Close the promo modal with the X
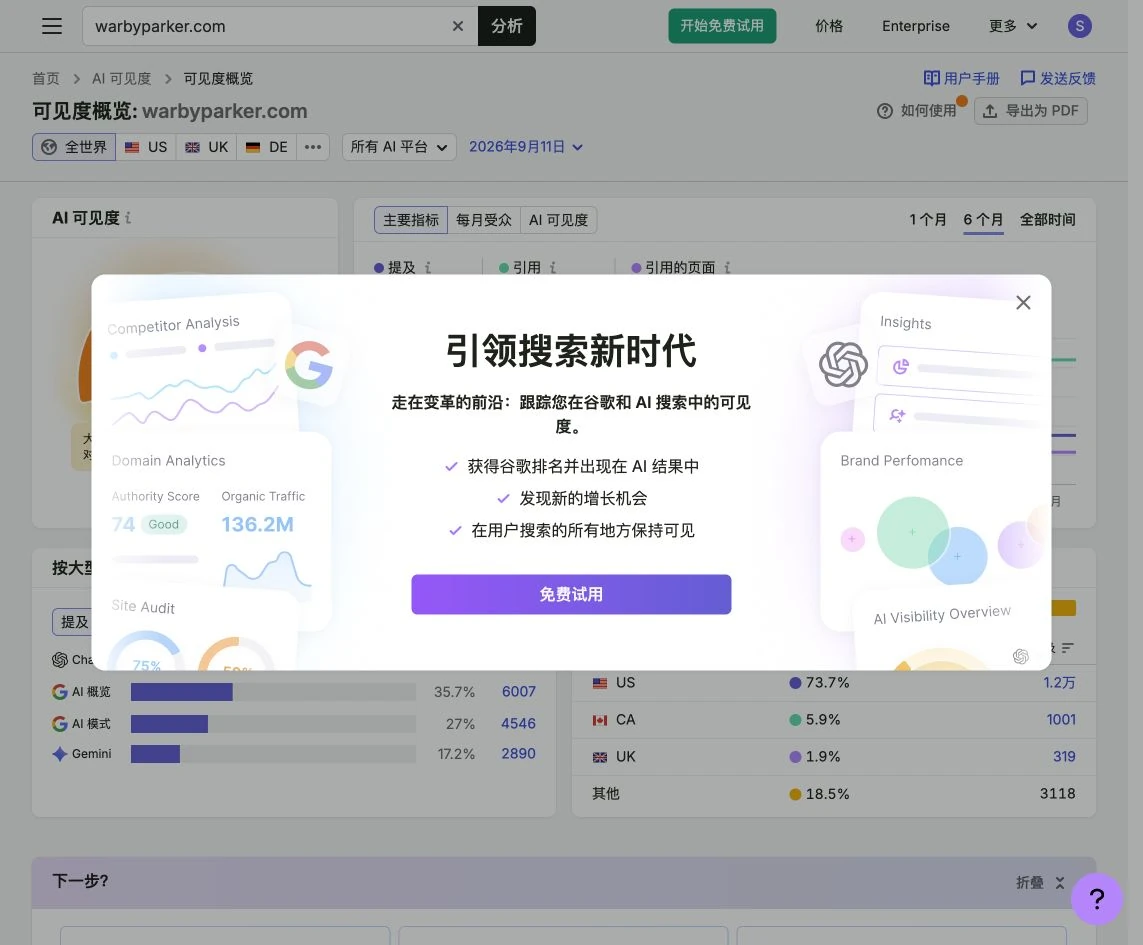Viewport: 1143px width, 945px height. point(1023,303)
